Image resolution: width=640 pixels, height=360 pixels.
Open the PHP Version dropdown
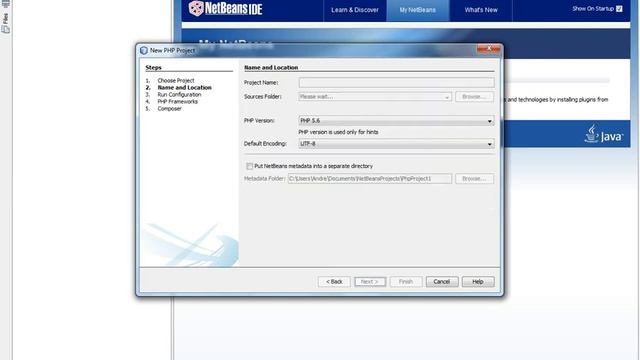point(396,121)
